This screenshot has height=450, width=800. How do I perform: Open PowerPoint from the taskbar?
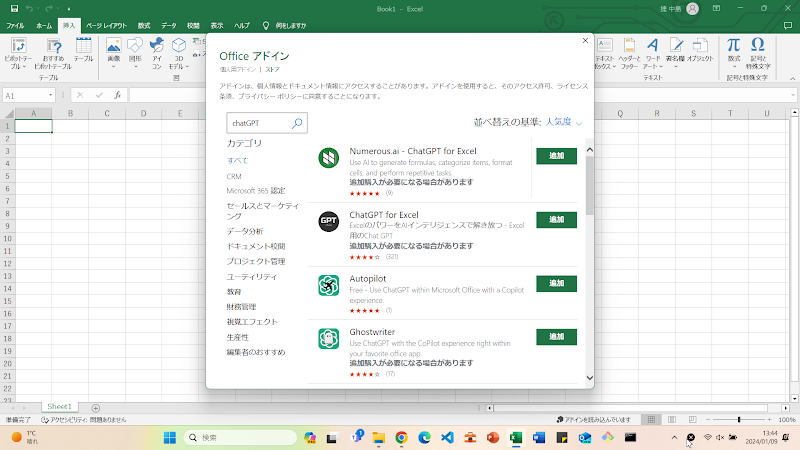point(493,438)
